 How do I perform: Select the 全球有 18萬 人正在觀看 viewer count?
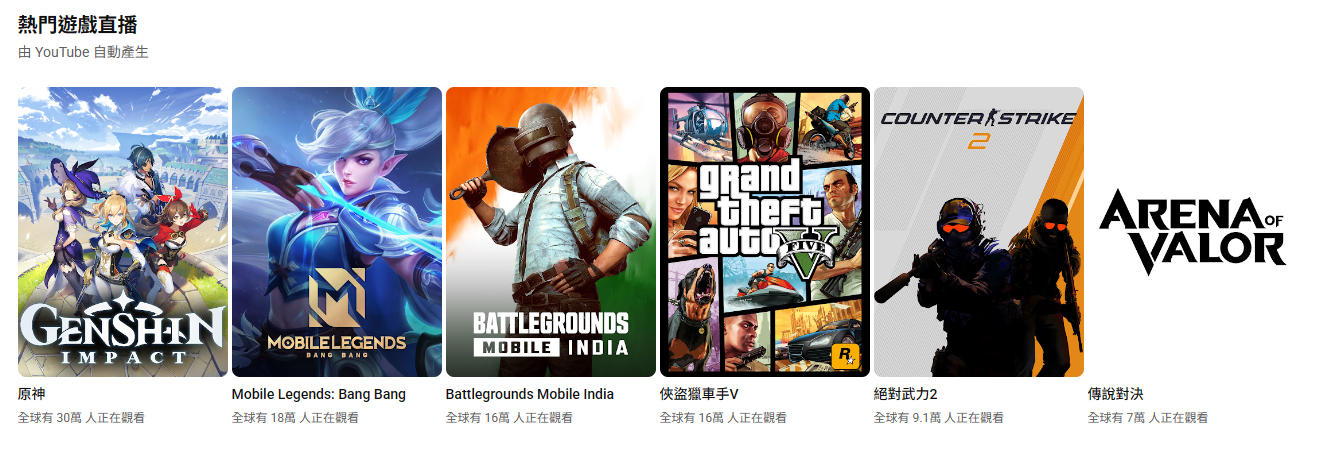click(295, 418)
